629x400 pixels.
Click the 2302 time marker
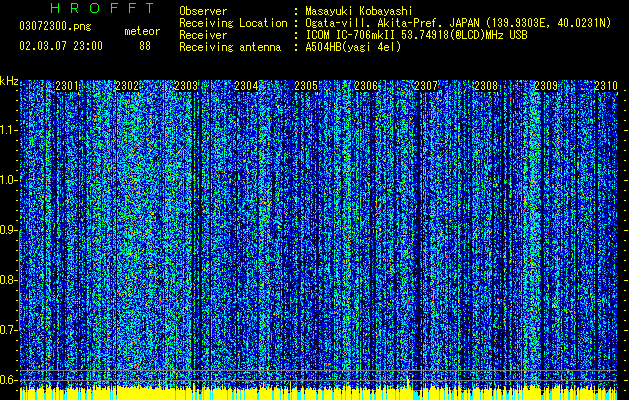point(127,86)
